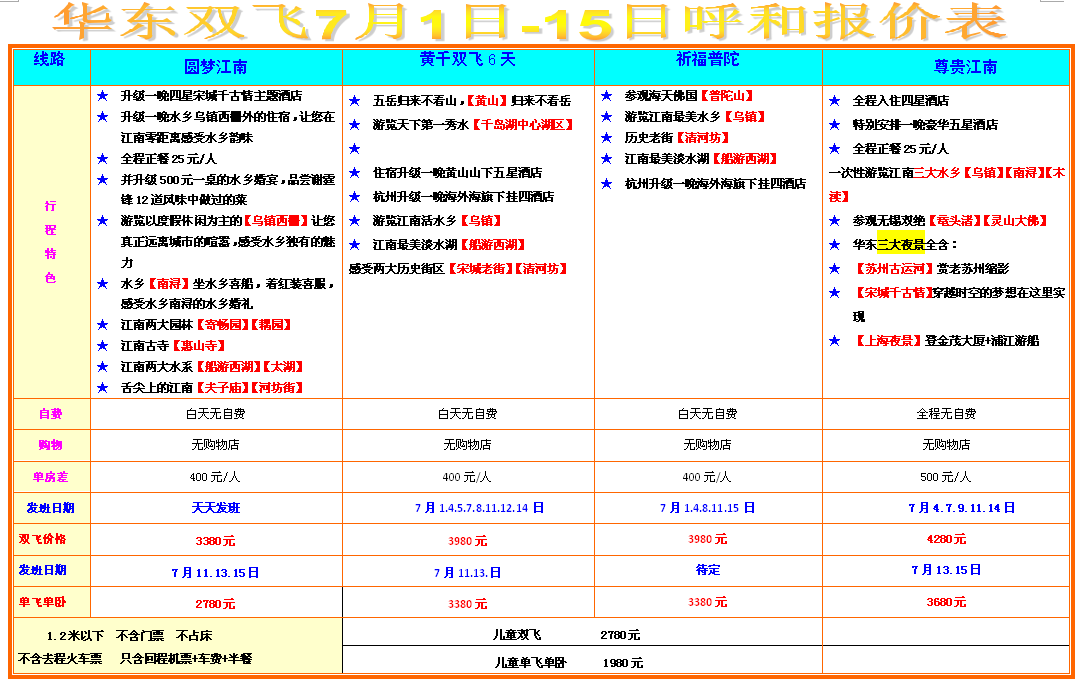Click the empty star bullet in 黄千双飞 column
The height and width of the screenshot is (682, 1079).
(355, 149)
